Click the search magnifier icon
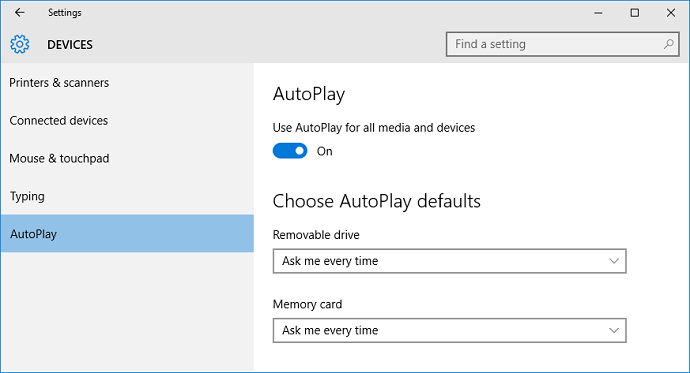This screenshot has width=690, height=373. click(668, 44)
